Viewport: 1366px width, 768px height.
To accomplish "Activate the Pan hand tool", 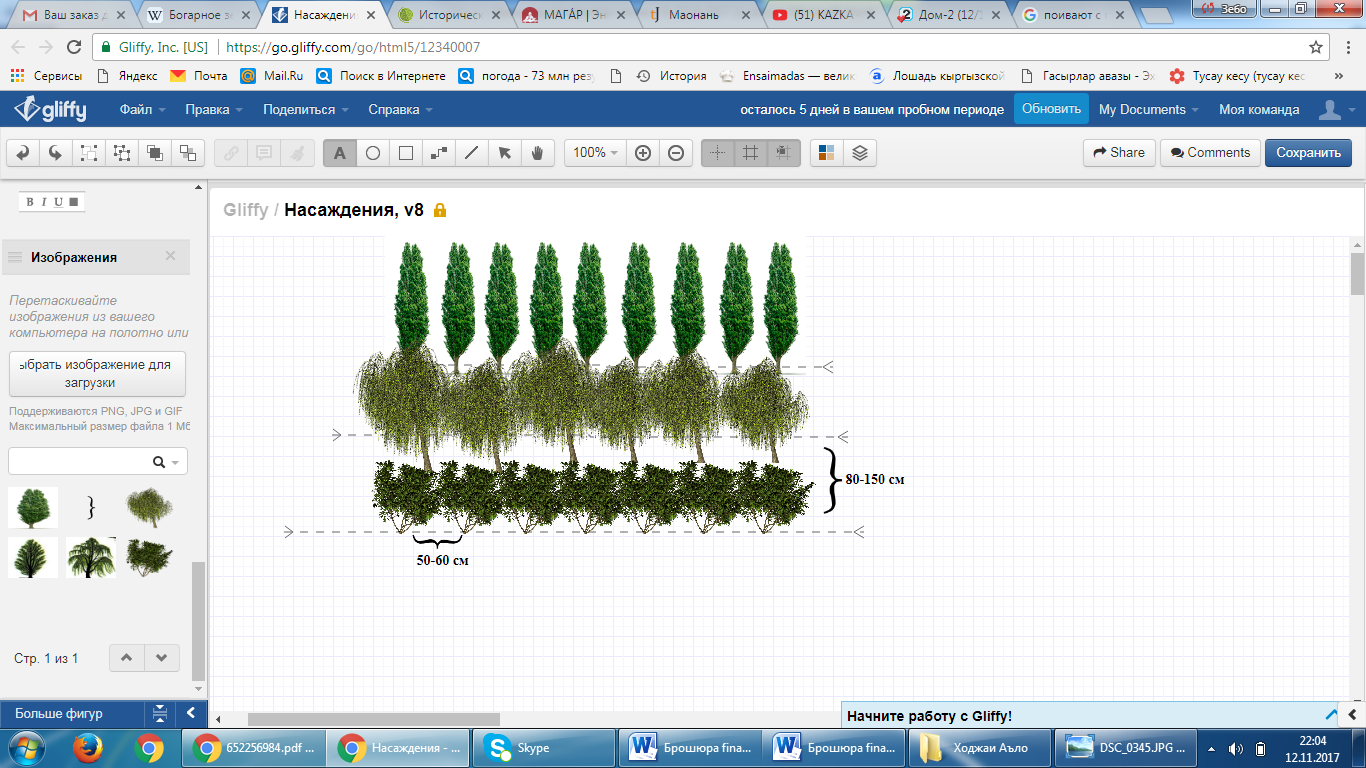I will (x=537, y=153).
